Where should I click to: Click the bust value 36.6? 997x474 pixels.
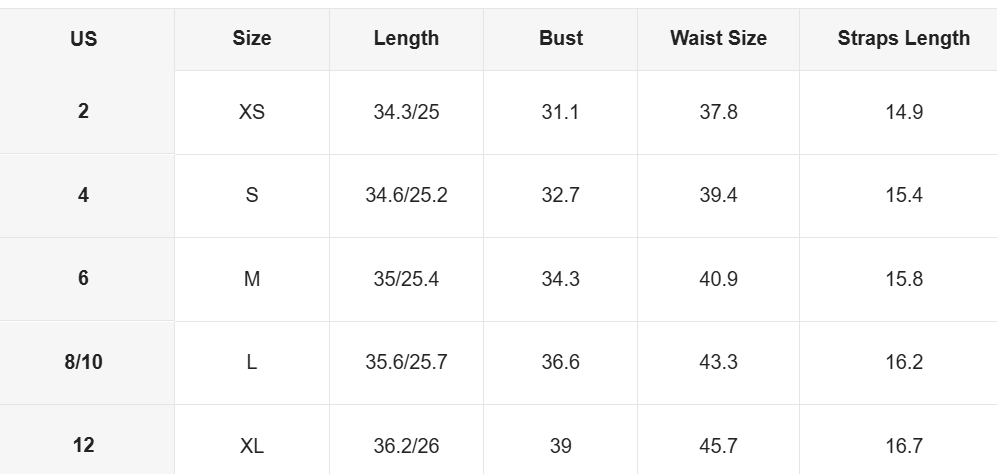tap(560, 362)
